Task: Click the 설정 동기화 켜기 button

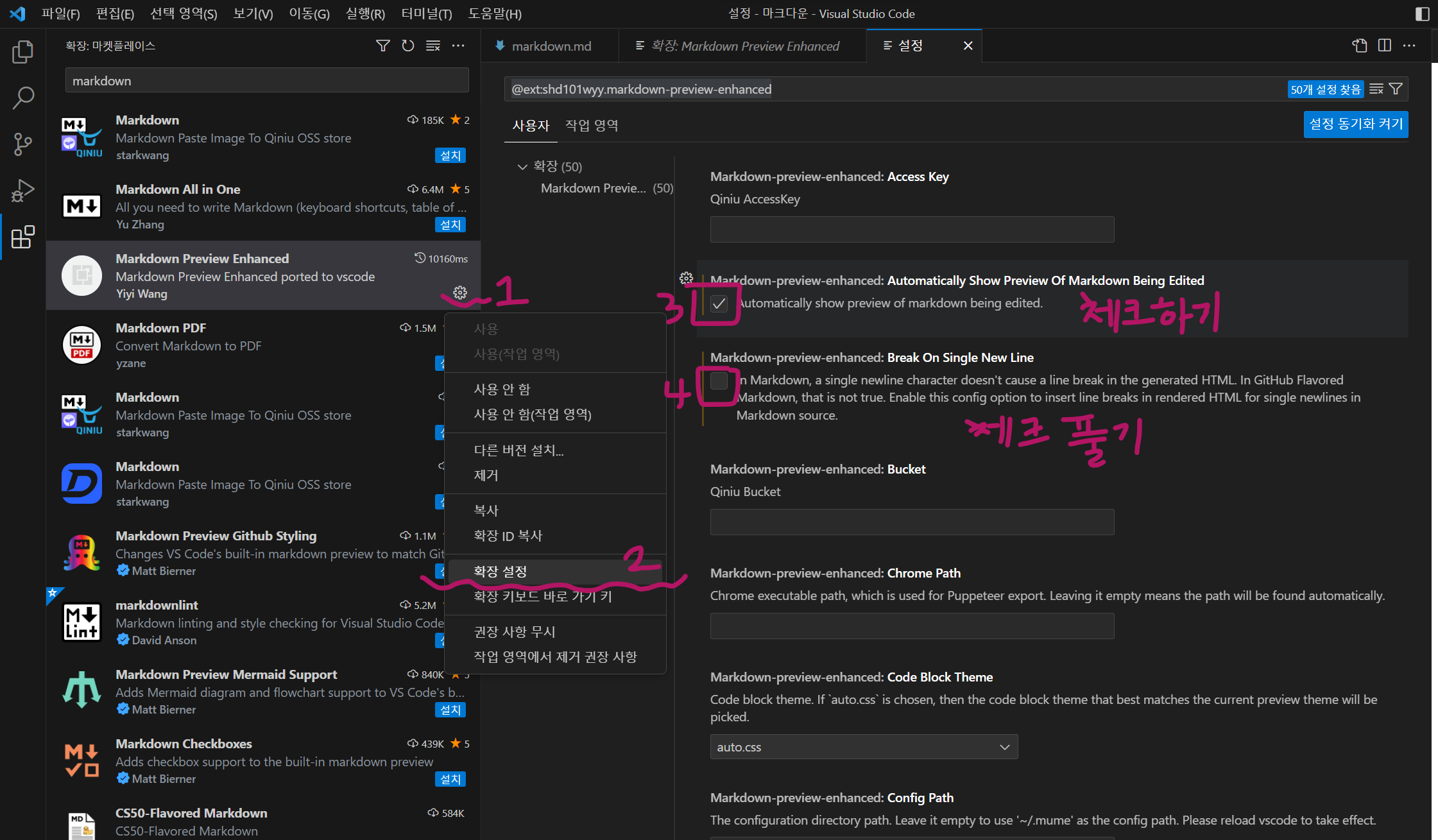Action: (1355, 124)
